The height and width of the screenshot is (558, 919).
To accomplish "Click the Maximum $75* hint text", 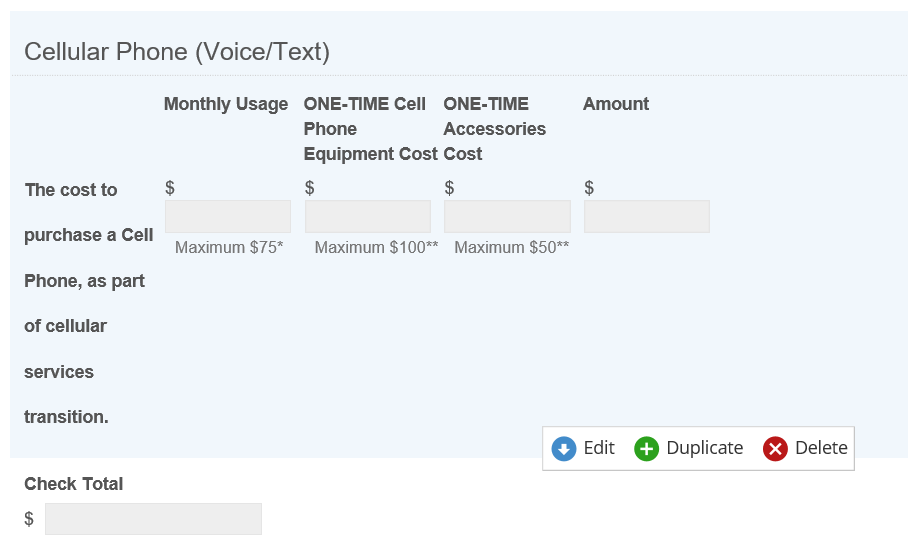I will pyautogui.click(x=229, y=247).
